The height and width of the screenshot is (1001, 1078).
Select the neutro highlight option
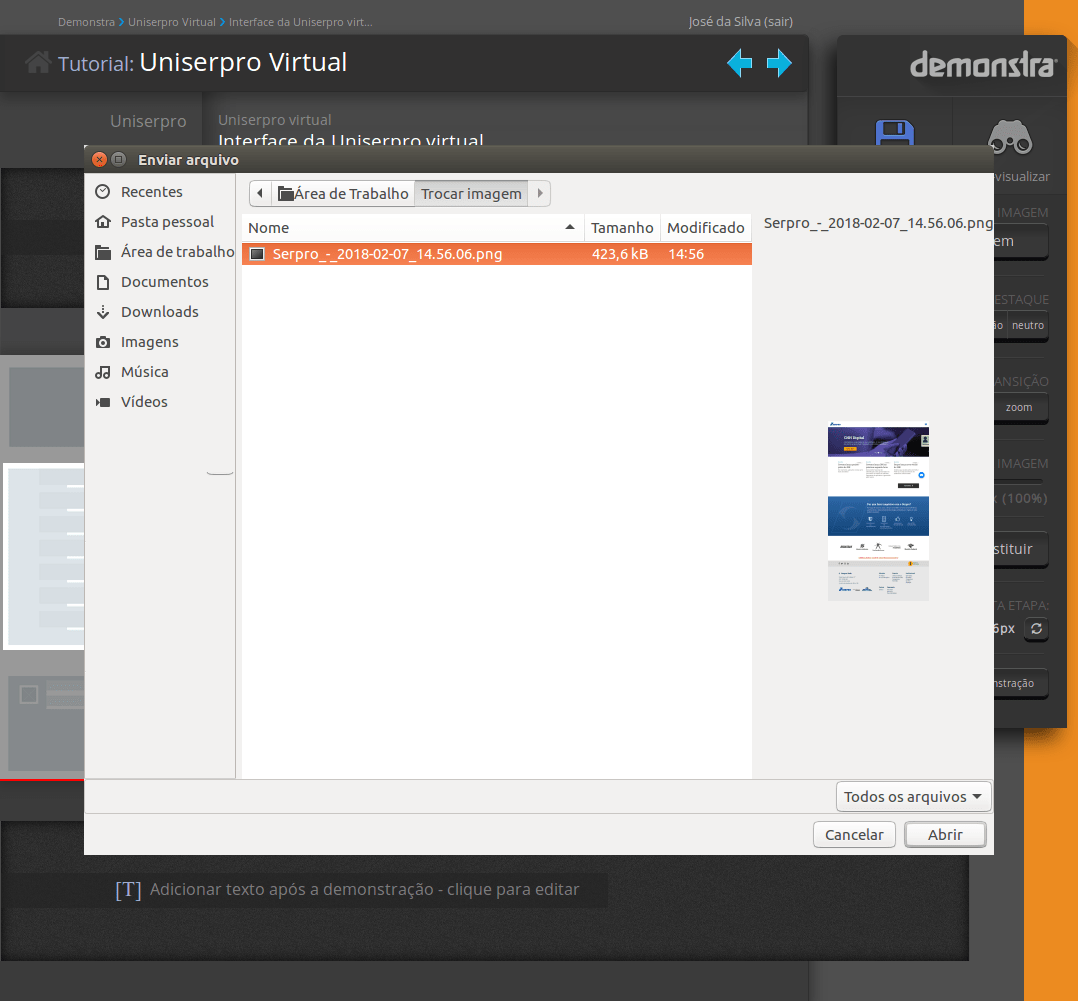(x=1027, y=325)
